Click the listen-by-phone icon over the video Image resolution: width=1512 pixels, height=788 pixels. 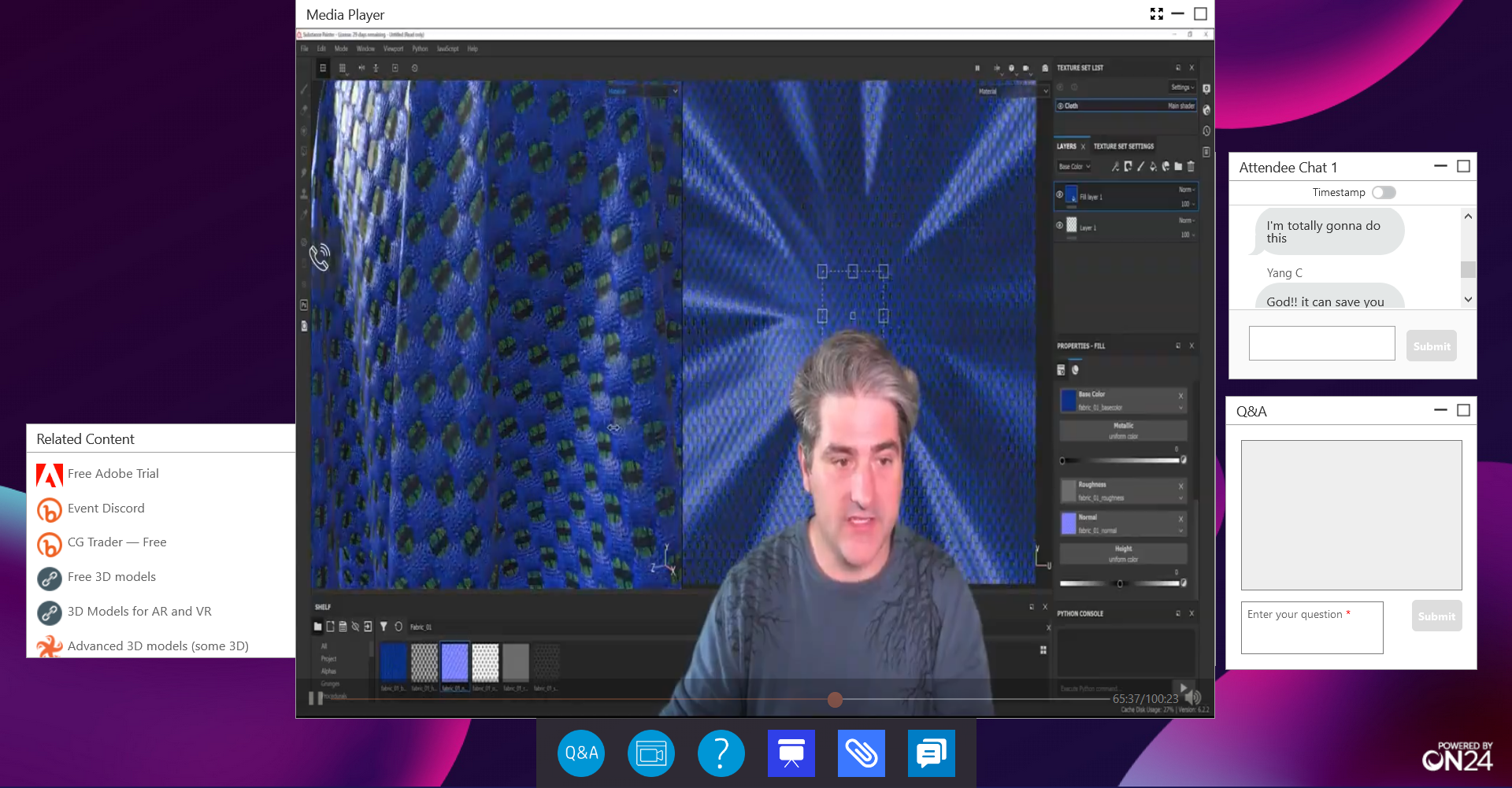pyautogui.click(x=320, y=257)
